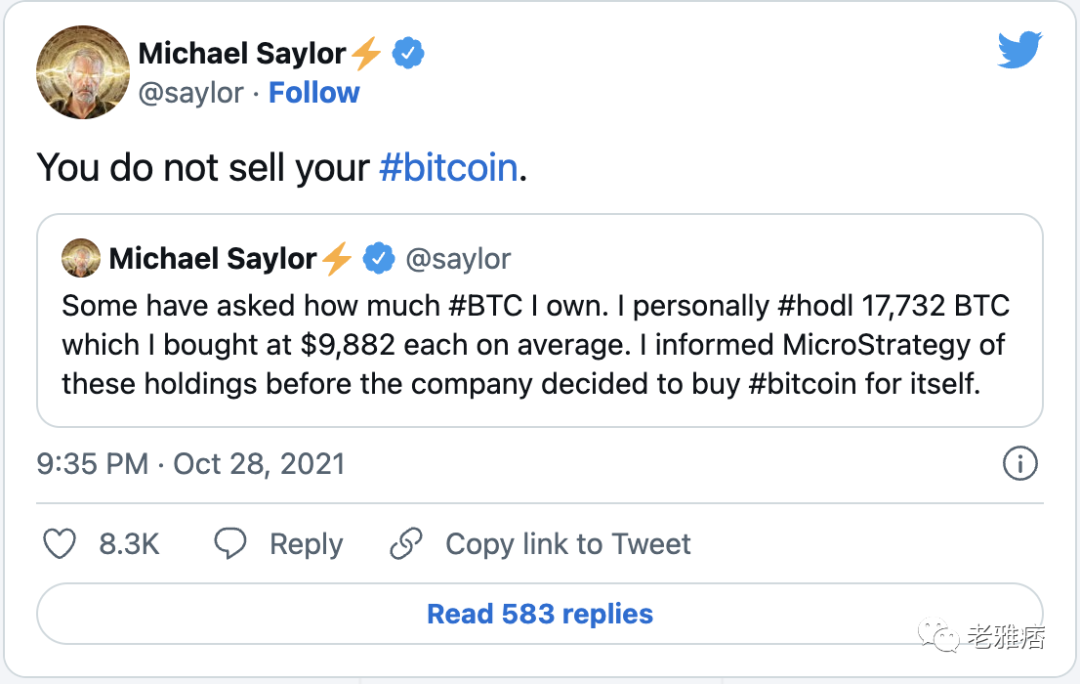Open the quoted tweet's small avatar
Image resolution: width=1080 pixels, height=684 pixels.
(x=81, y=258)
